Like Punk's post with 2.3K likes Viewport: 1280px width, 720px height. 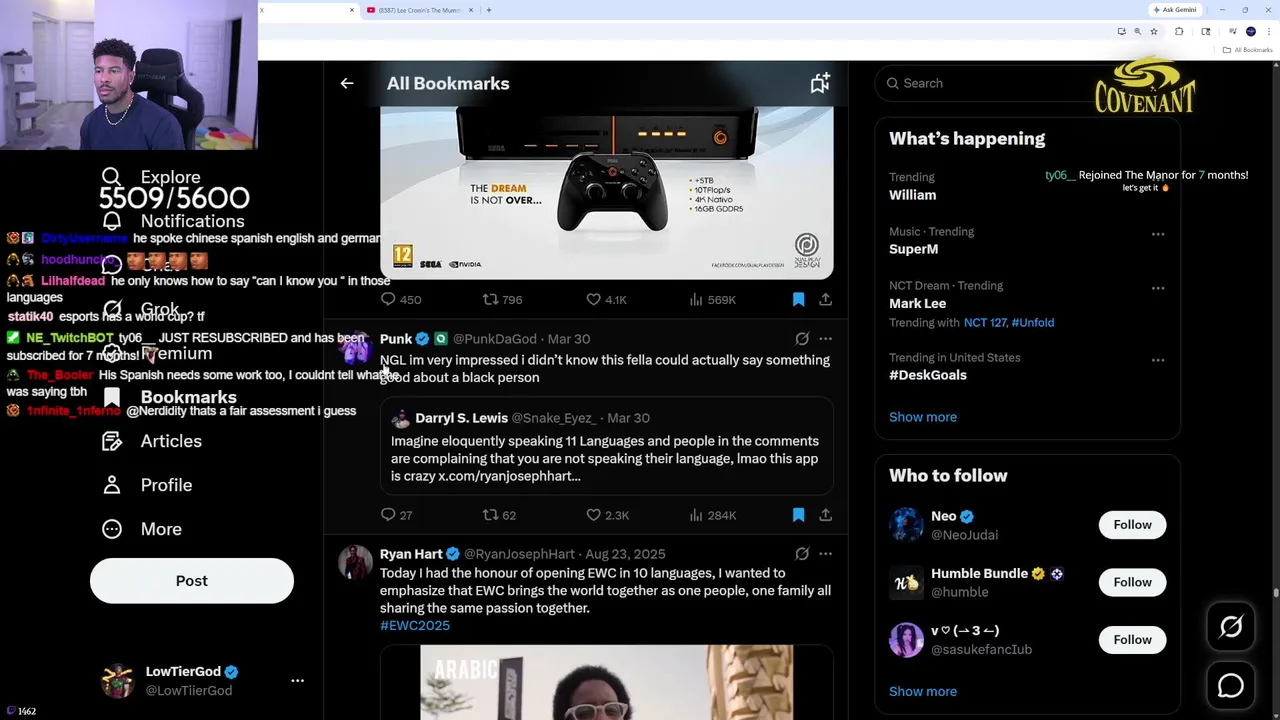pyautogui.click(x=607, y=515)
